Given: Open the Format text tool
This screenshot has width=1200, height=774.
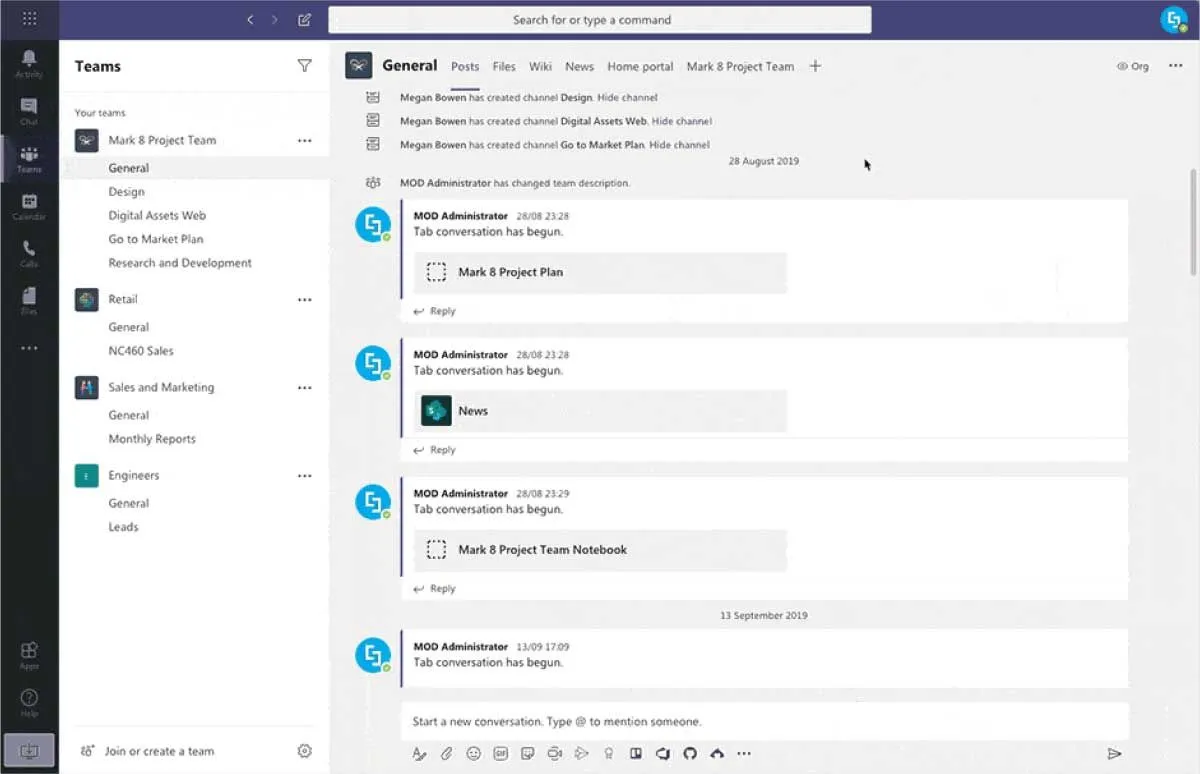Looking at the screenshot, I should 420,753.
